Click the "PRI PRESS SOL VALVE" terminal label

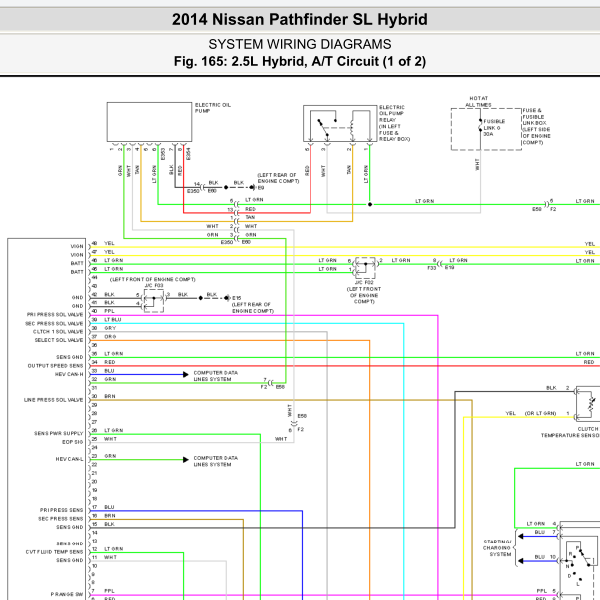click(x=55, y=315)
